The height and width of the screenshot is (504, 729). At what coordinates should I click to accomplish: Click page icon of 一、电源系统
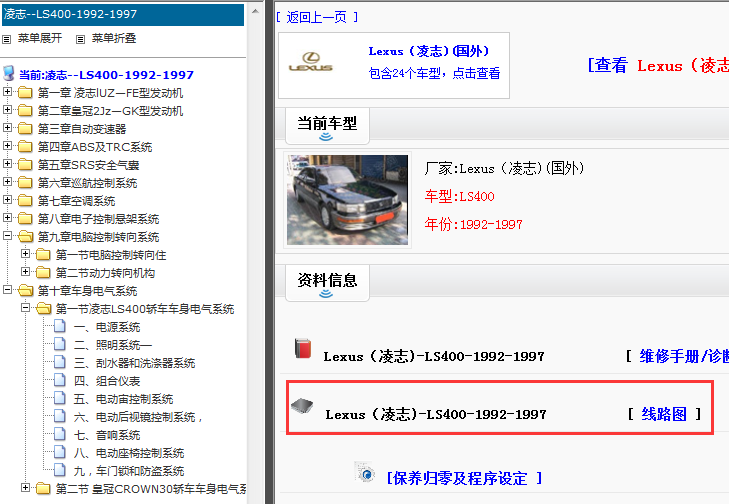click(x=60, y=326)
